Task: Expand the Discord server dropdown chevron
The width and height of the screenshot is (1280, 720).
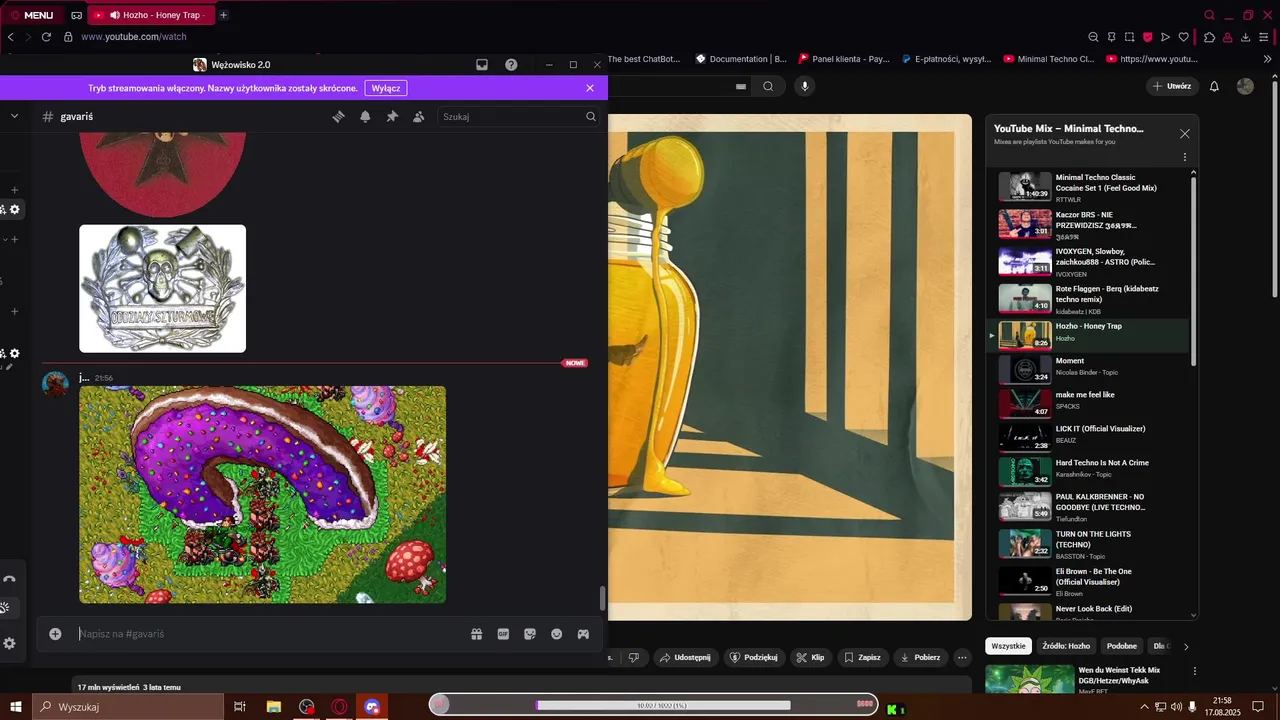Action: (14, 116)
